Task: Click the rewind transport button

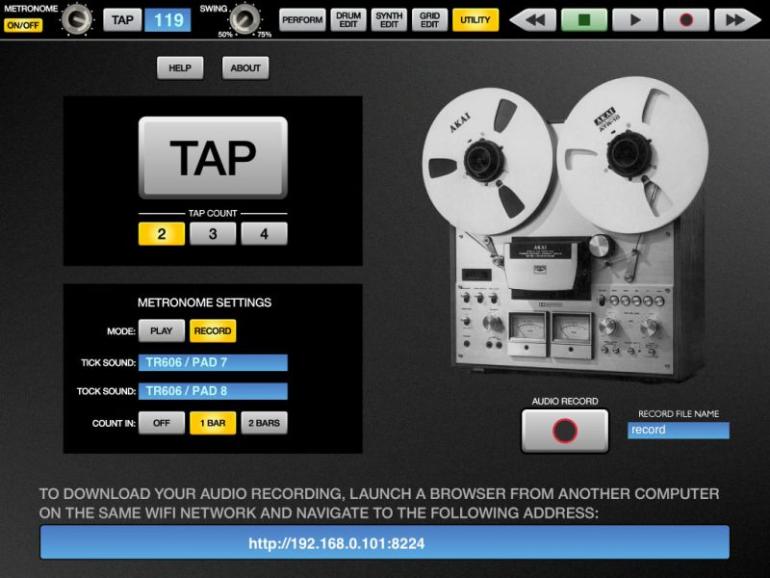Action: tap(533, 20)
